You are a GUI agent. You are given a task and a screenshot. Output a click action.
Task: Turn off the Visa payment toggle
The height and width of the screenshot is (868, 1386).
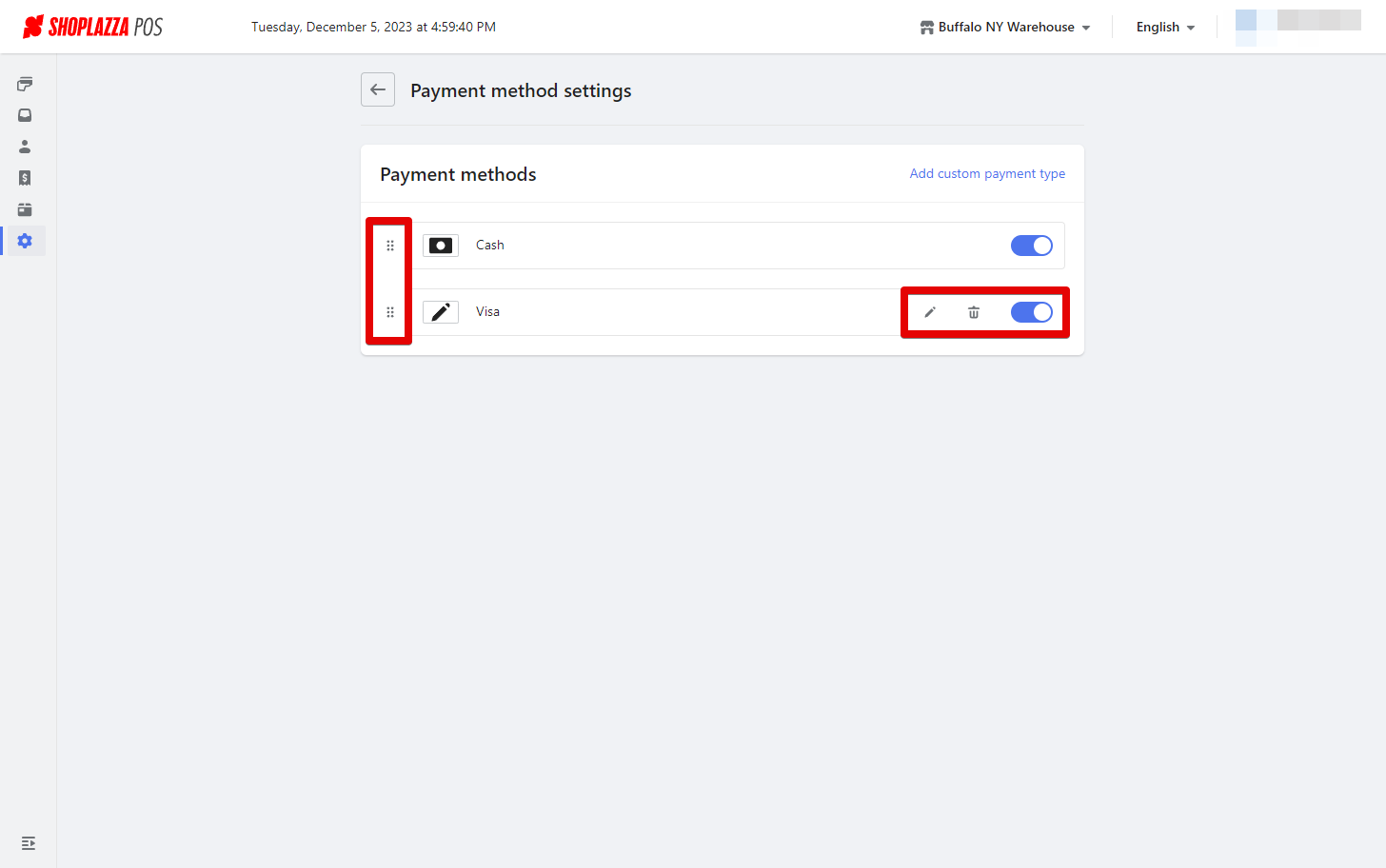click(x=1032, y=312)
